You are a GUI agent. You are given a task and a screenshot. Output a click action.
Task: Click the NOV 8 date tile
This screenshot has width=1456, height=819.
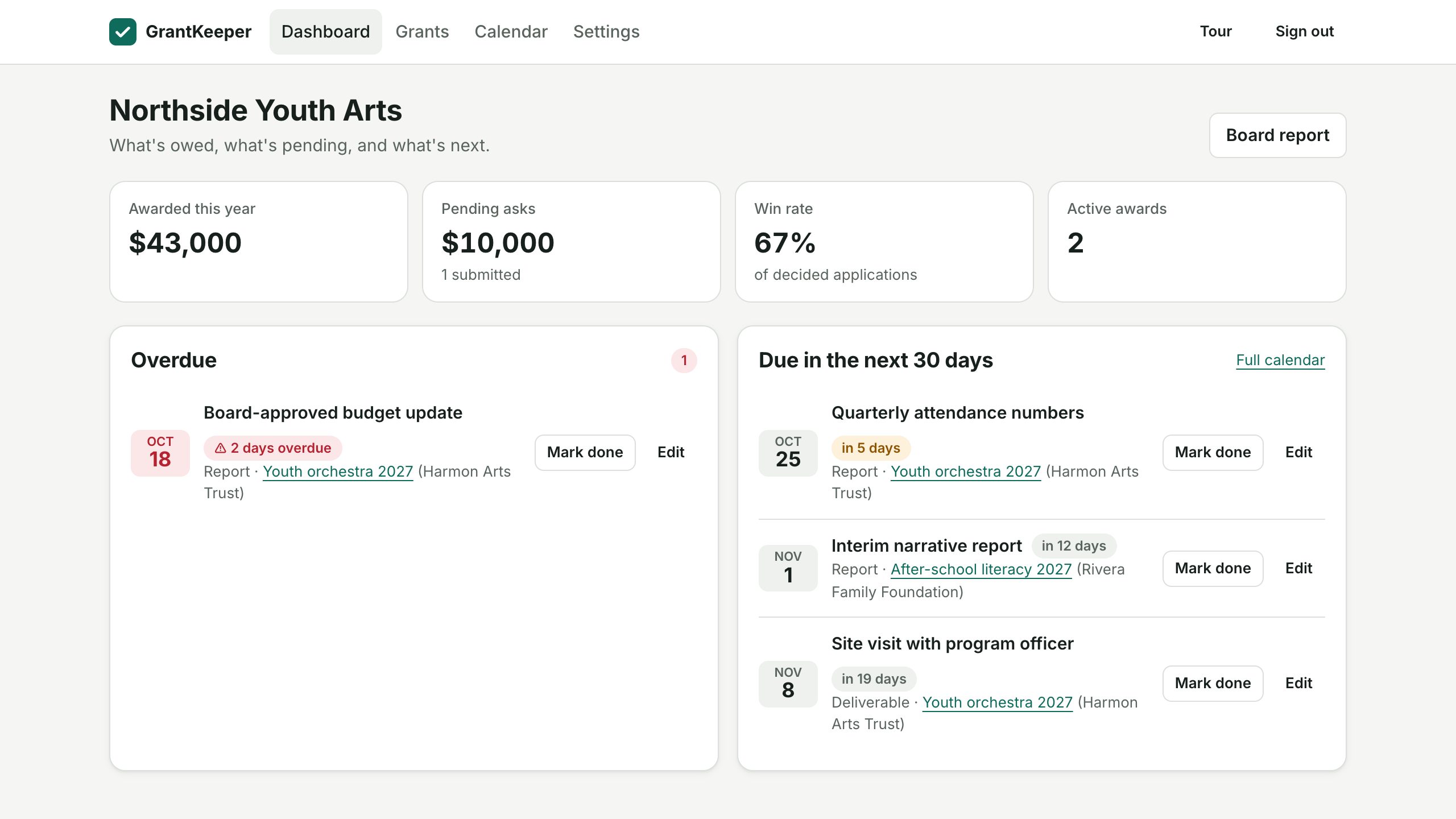[788, 684]
